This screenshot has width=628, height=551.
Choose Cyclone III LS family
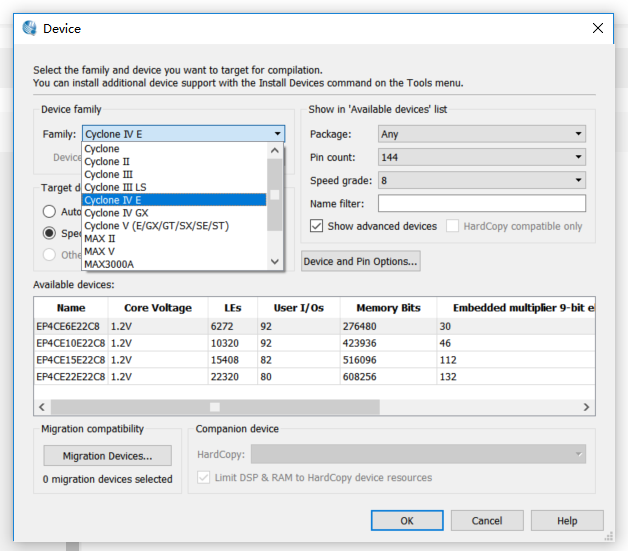pos(174,187)
